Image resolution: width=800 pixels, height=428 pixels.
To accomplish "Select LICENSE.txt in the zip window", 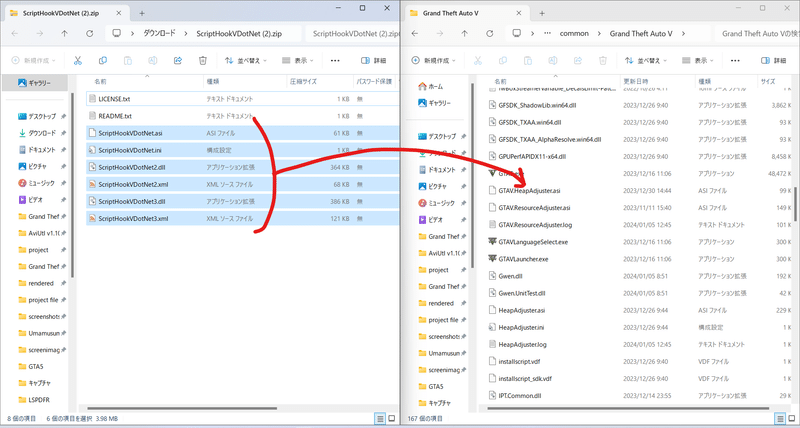I will tap(242, 99).
